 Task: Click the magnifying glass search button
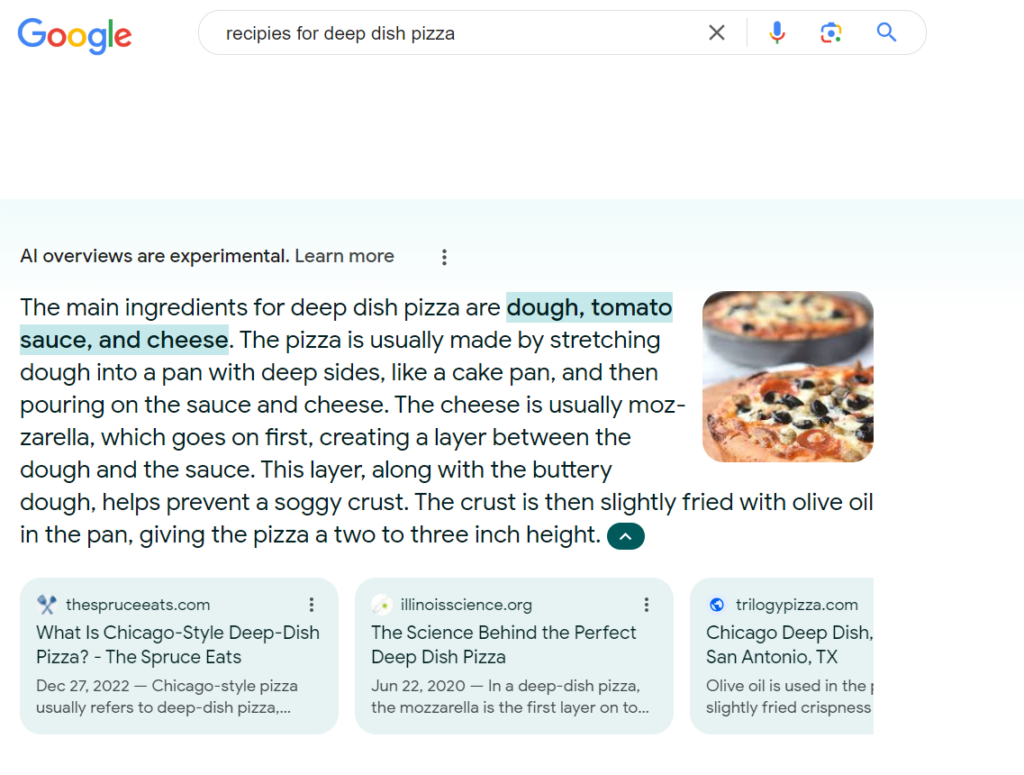click(x=886, y=33)
